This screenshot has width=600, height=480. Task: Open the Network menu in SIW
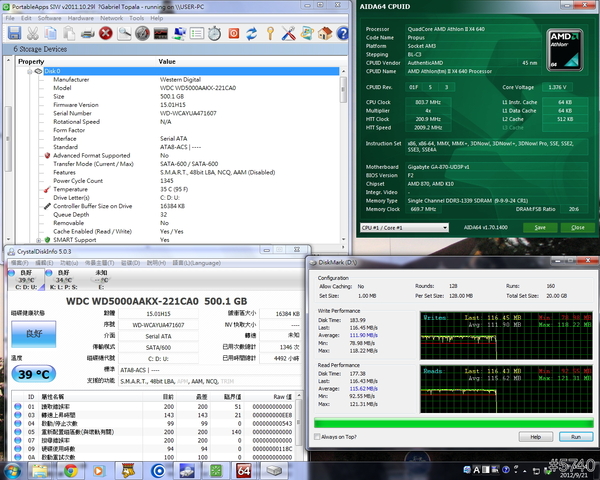112,18
